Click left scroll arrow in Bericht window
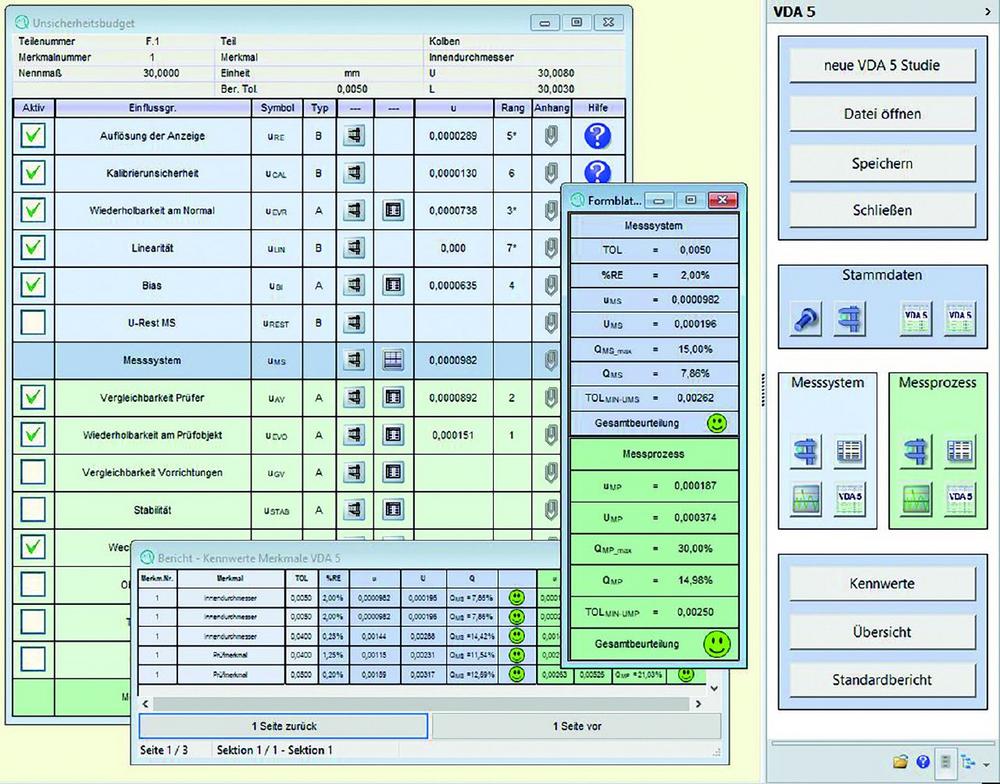The image size is (1000, 784). click(145, 704)
